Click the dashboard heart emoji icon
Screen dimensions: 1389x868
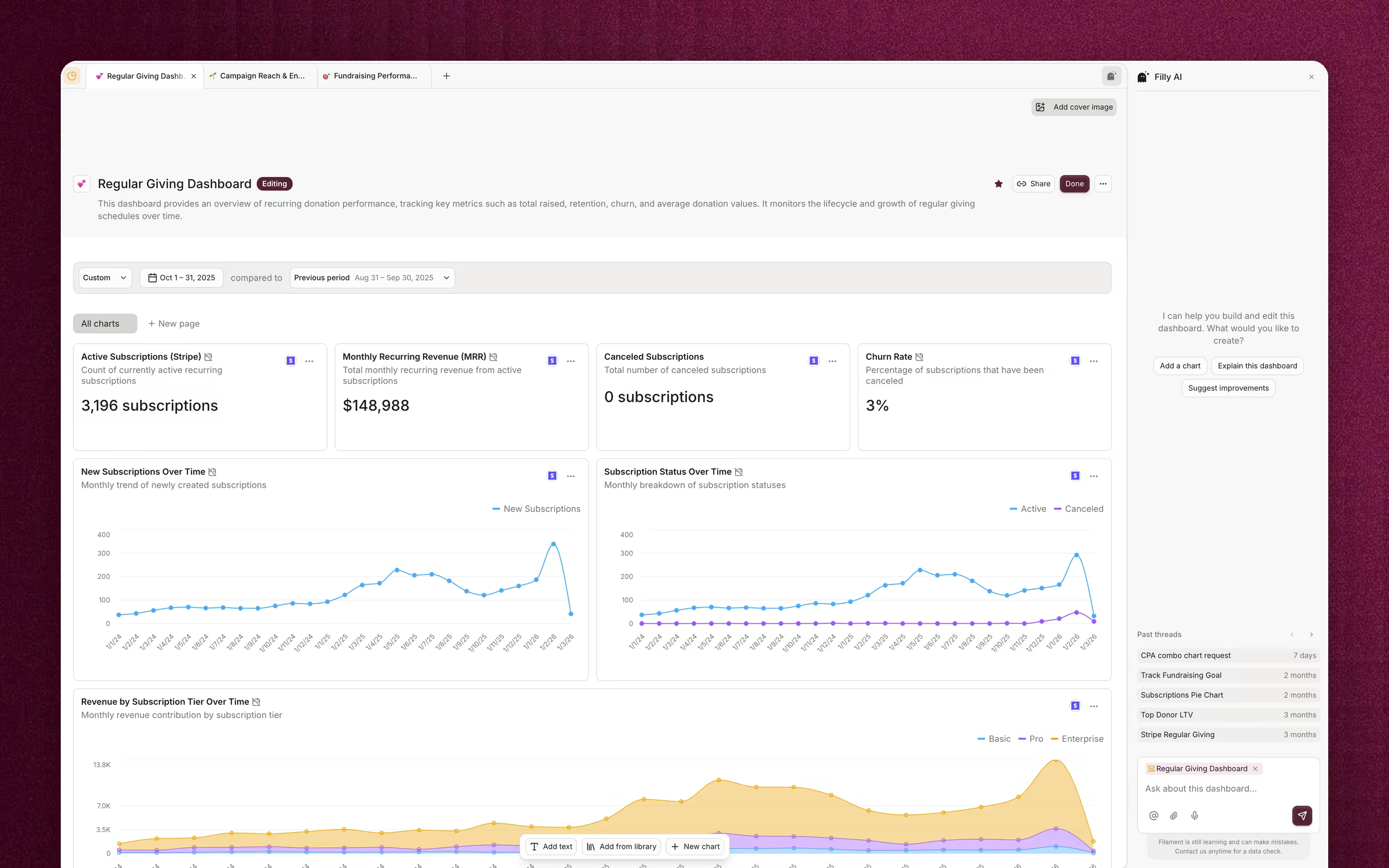tap(82, 184)
